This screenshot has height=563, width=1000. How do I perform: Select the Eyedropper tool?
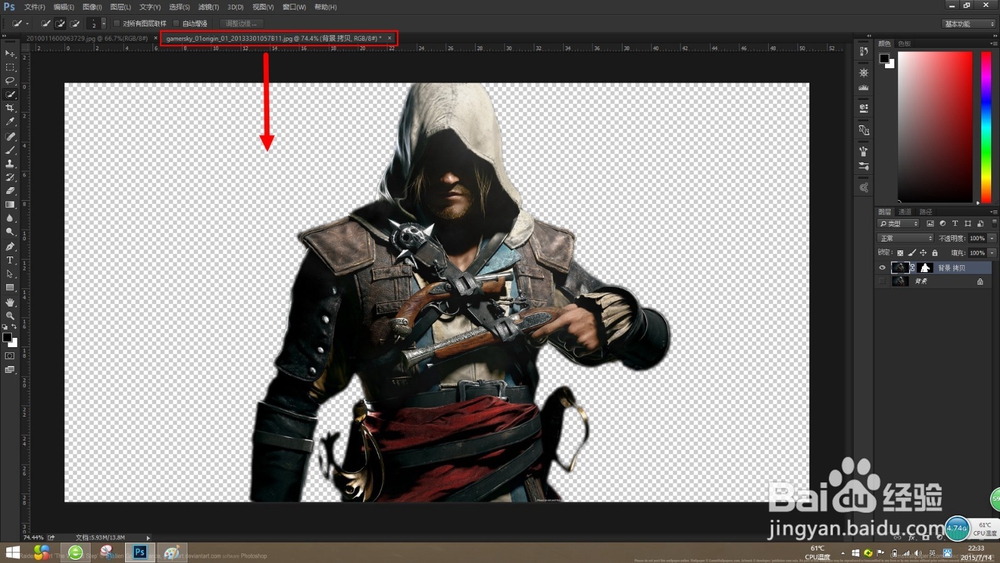[10, 121]
